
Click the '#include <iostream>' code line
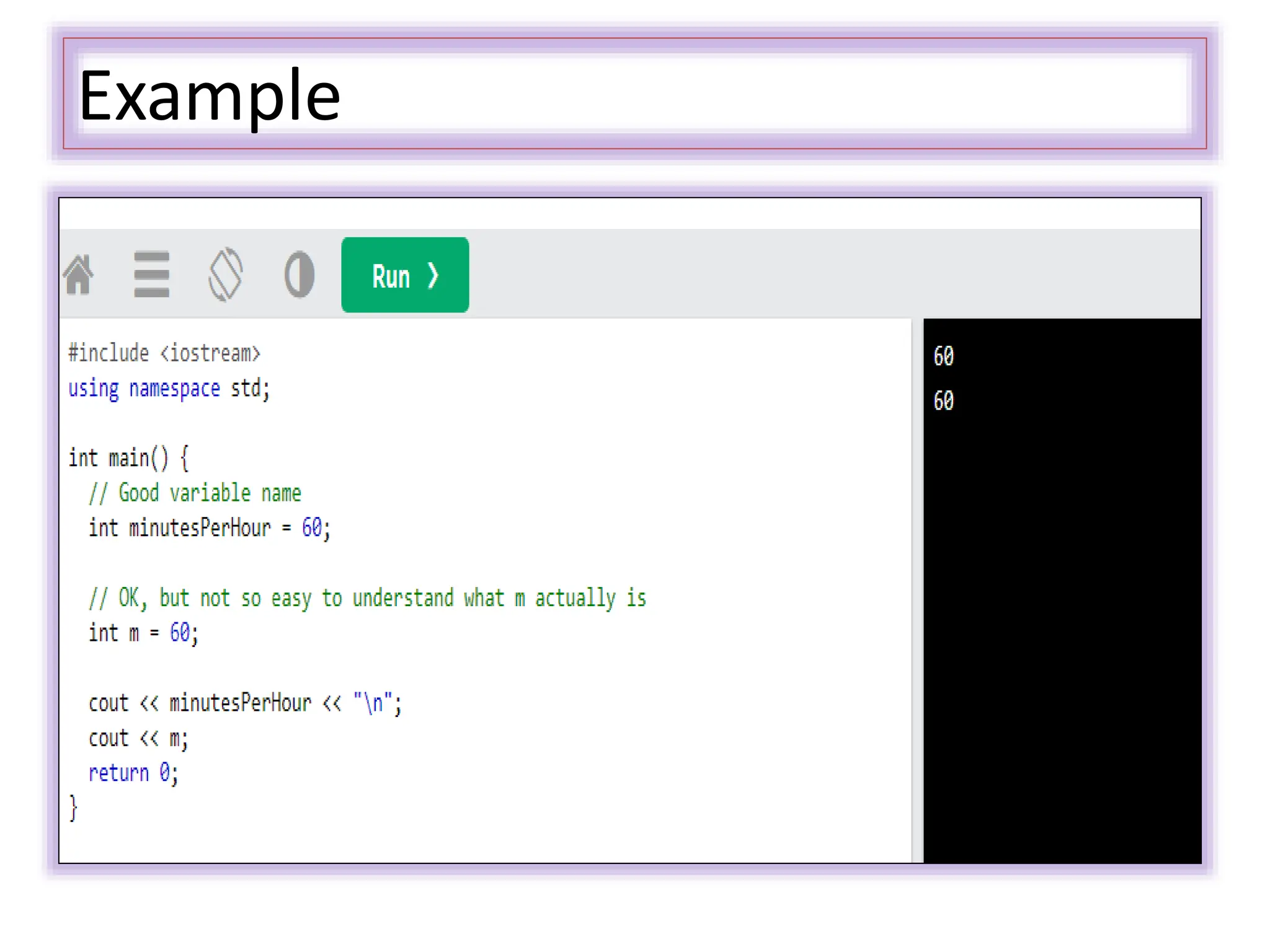(164, 353)
